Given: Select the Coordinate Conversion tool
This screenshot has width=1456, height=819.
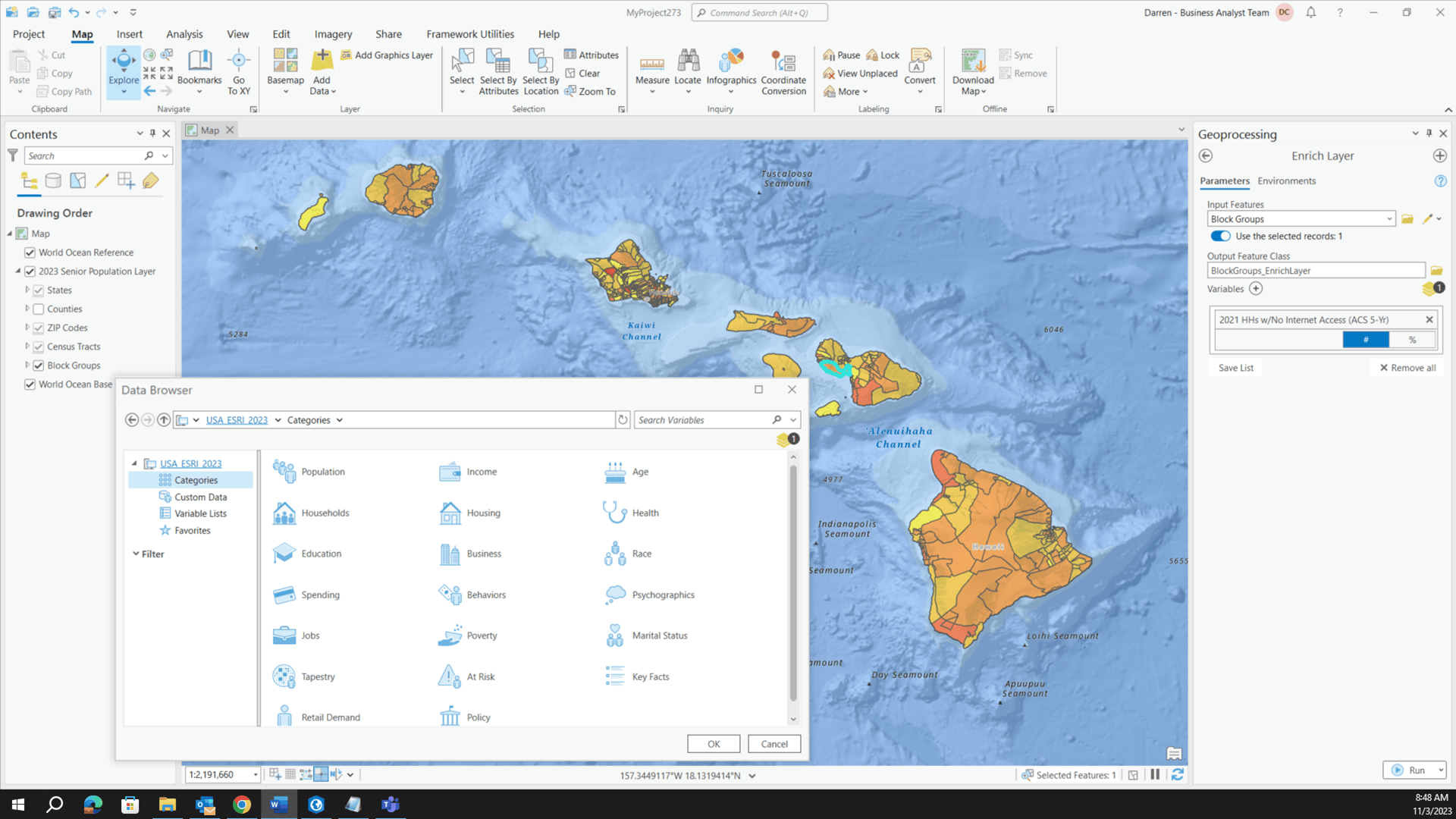Looking at the screenshot, I should tap(783, 72).
